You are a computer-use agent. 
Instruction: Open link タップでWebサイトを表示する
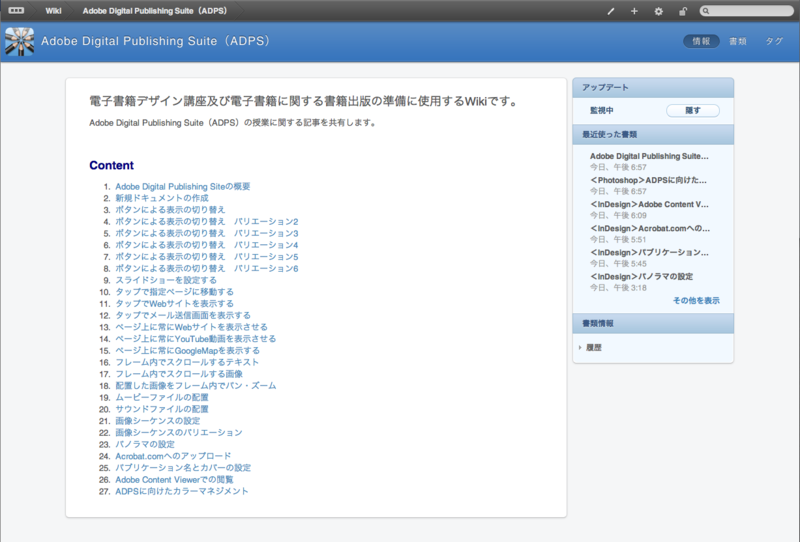(174, 304)
